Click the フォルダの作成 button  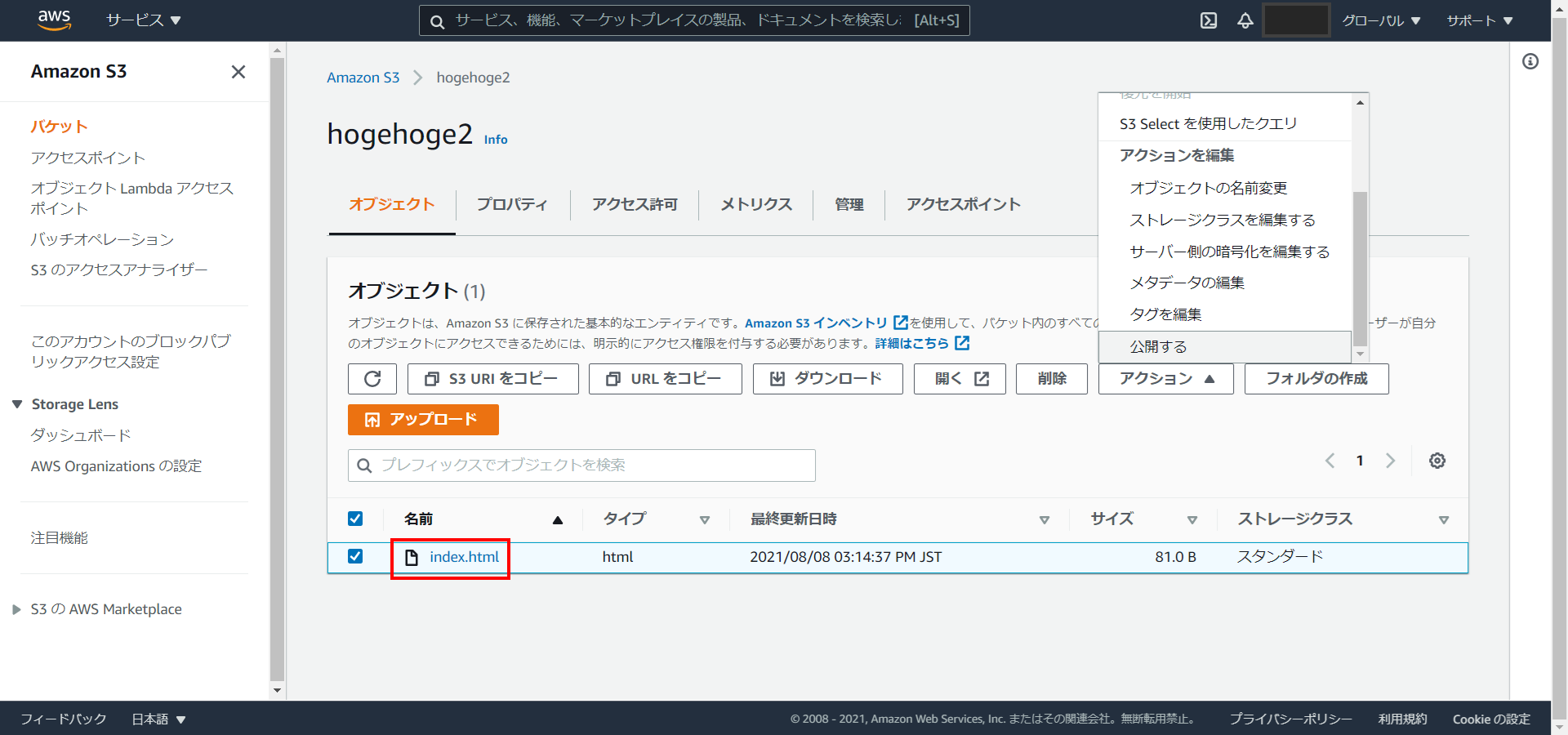click(1316, 379)
